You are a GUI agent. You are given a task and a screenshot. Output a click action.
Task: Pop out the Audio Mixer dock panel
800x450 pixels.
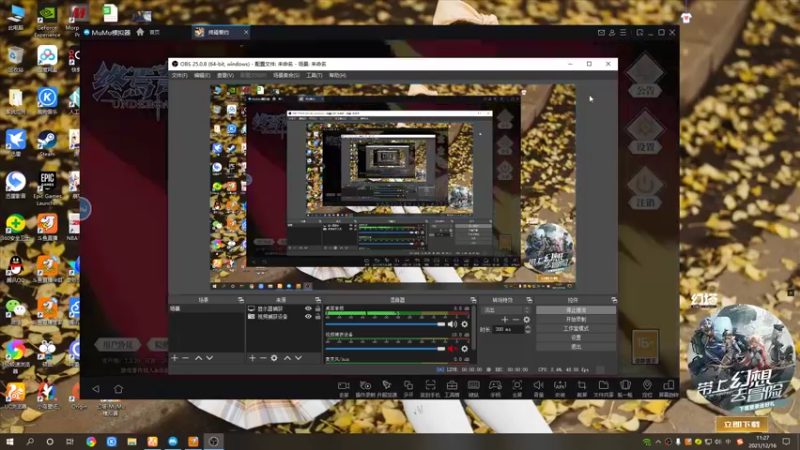473,300
